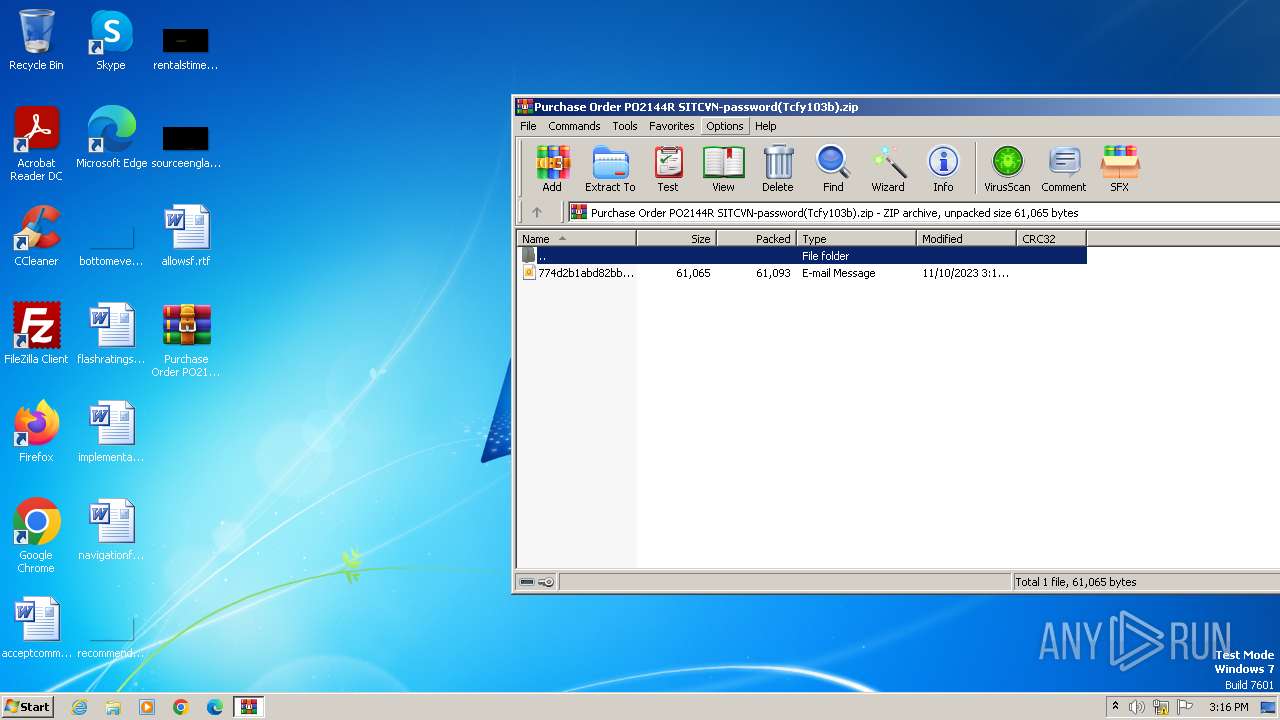Open the rentalstime desktop file
Viewport: 1280px width, 720px height.
click(186, 48)
